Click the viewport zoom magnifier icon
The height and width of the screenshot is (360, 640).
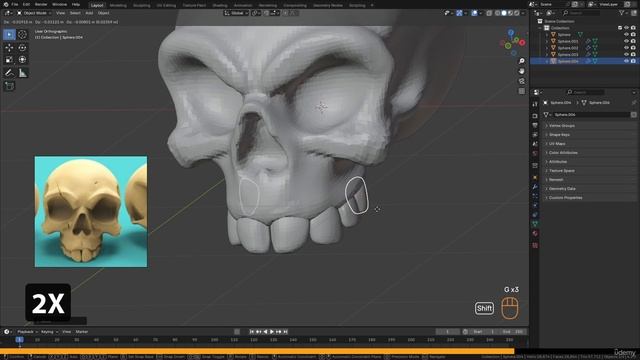tap(521, 61)
